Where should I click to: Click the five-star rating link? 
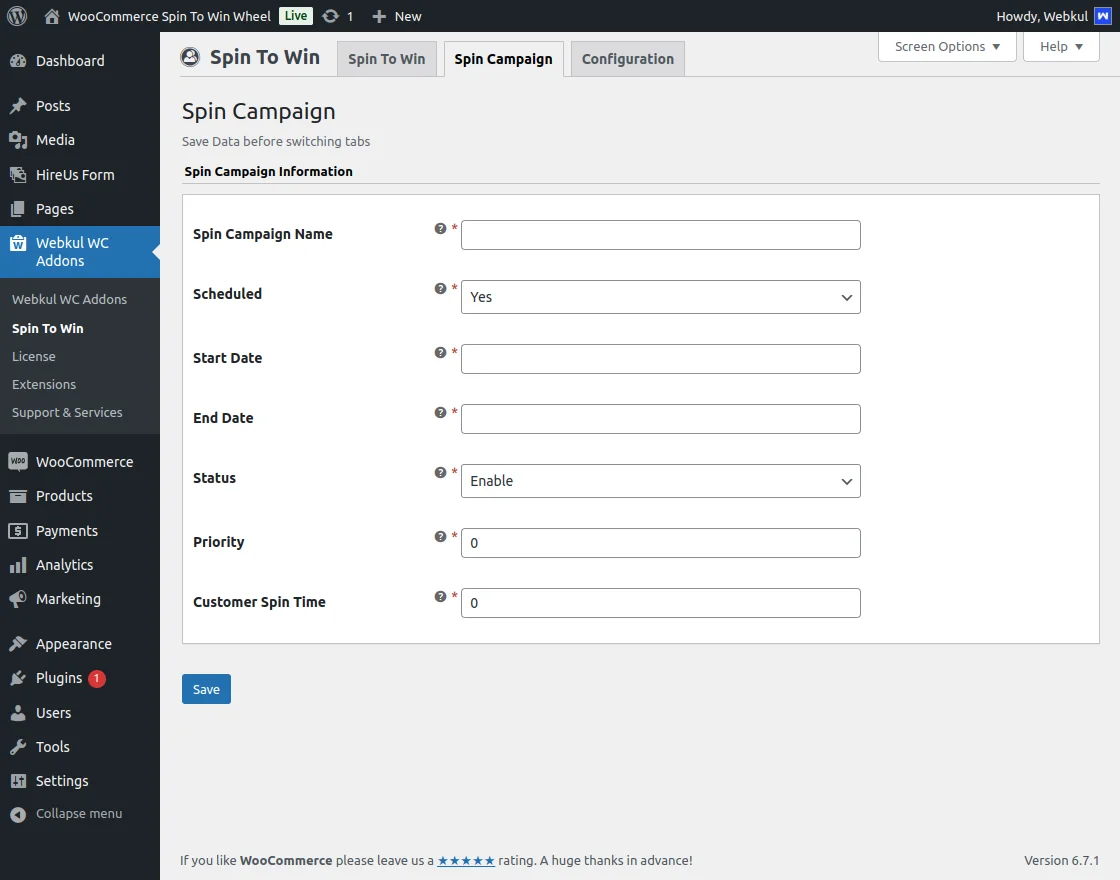coord(466,860)
